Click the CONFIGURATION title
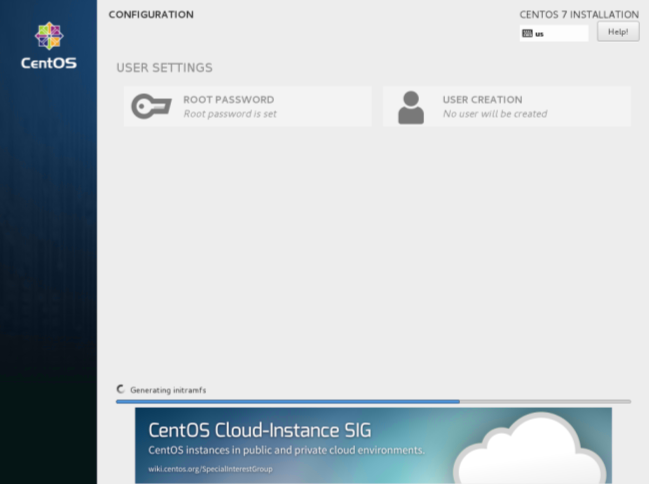 tap(151, 14)
